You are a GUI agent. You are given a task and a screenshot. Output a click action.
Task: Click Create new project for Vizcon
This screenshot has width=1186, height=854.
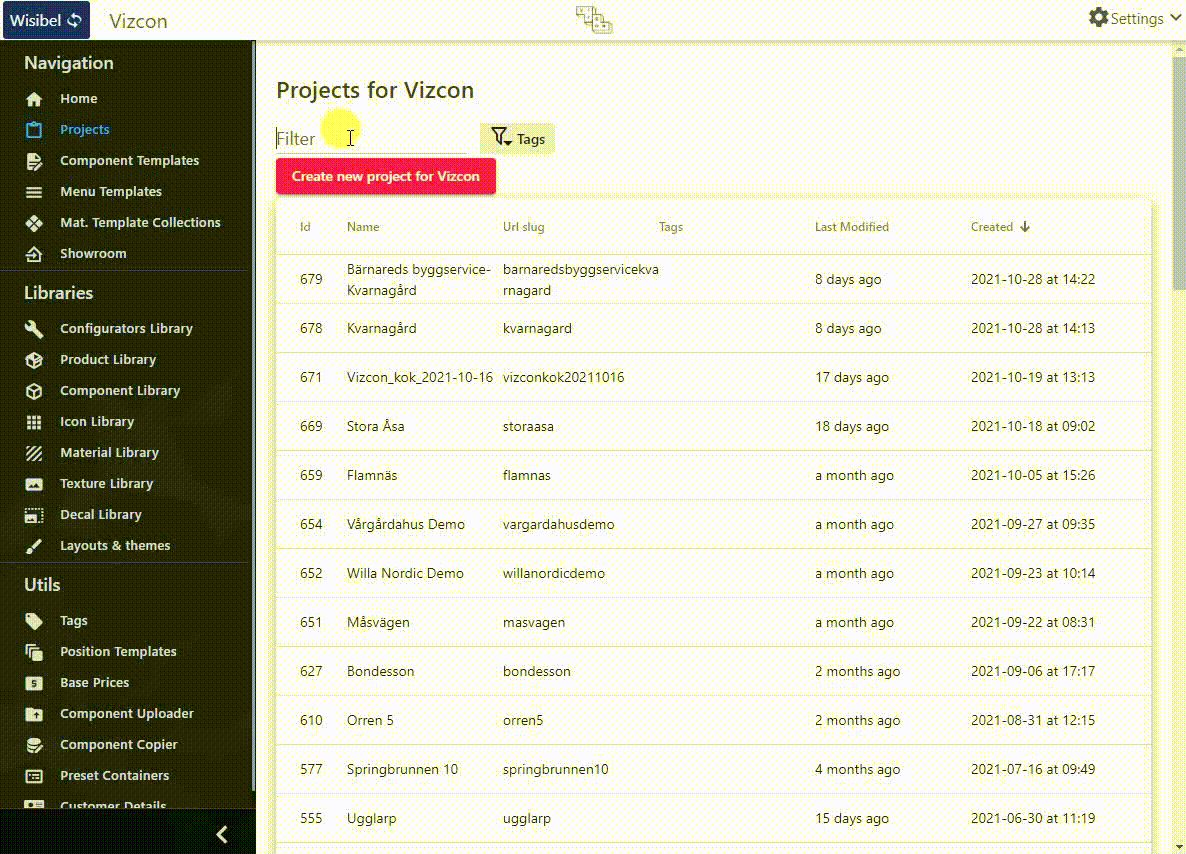(x=385, y=176)
